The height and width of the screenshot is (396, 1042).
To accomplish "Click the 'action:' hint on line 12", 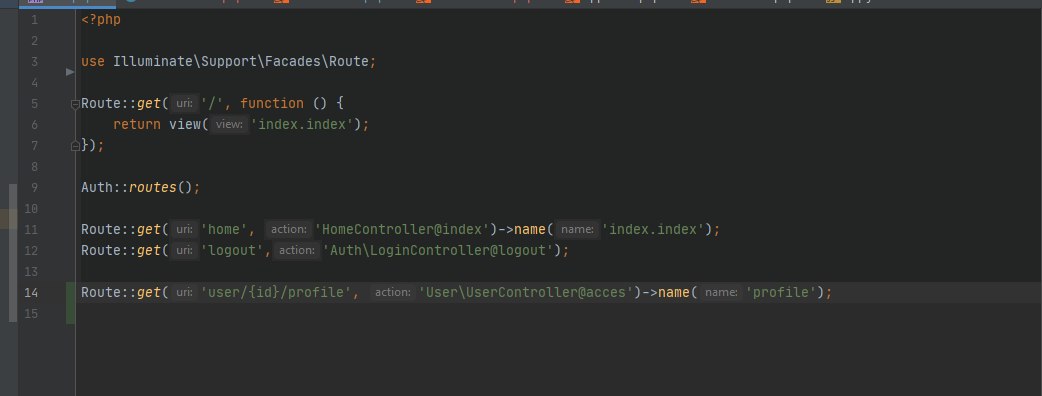I will [x=296, y=250].
